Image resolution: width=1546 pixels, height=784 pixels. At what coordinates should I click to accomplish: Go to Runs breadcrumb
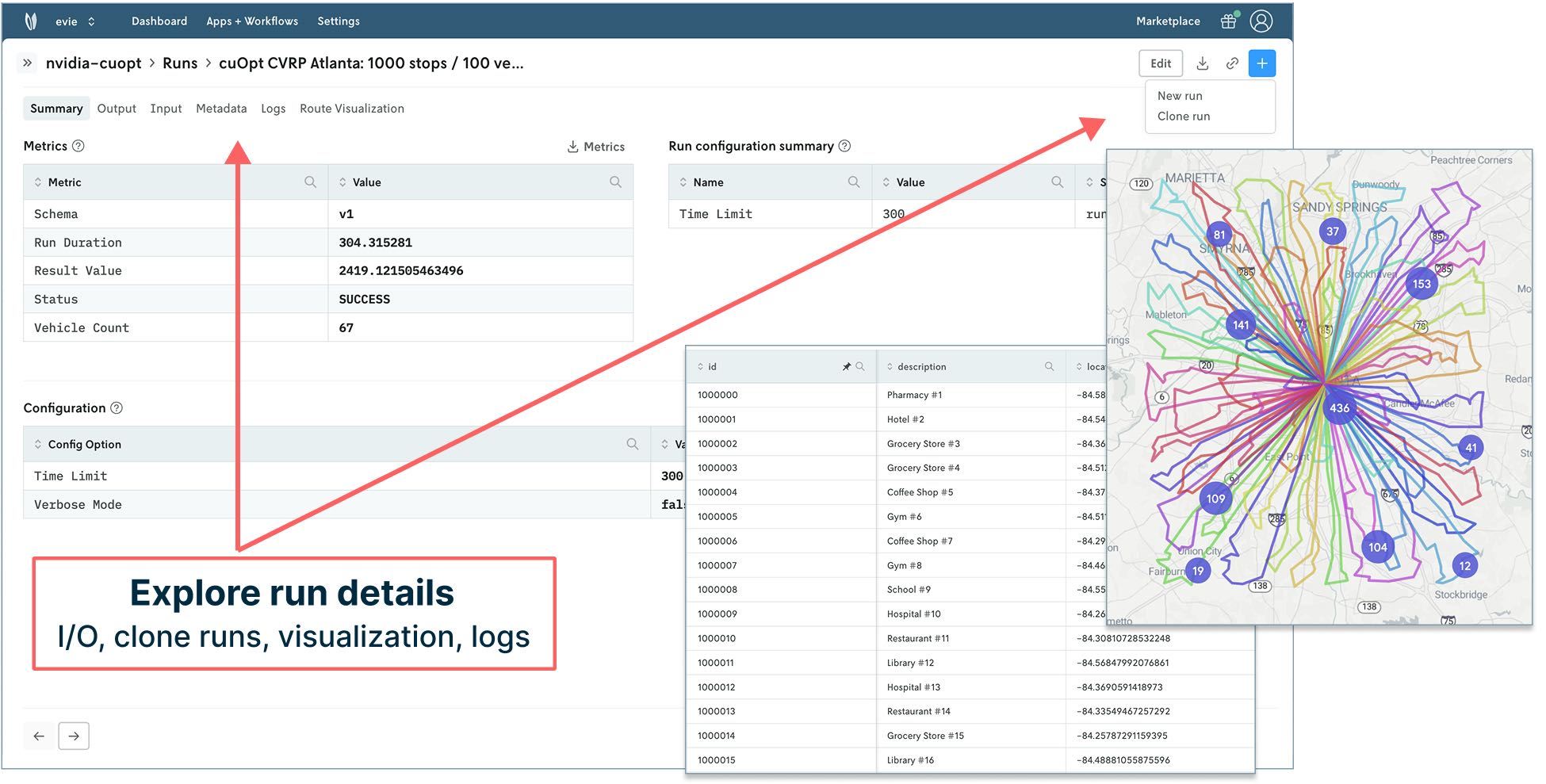(180, 63)
